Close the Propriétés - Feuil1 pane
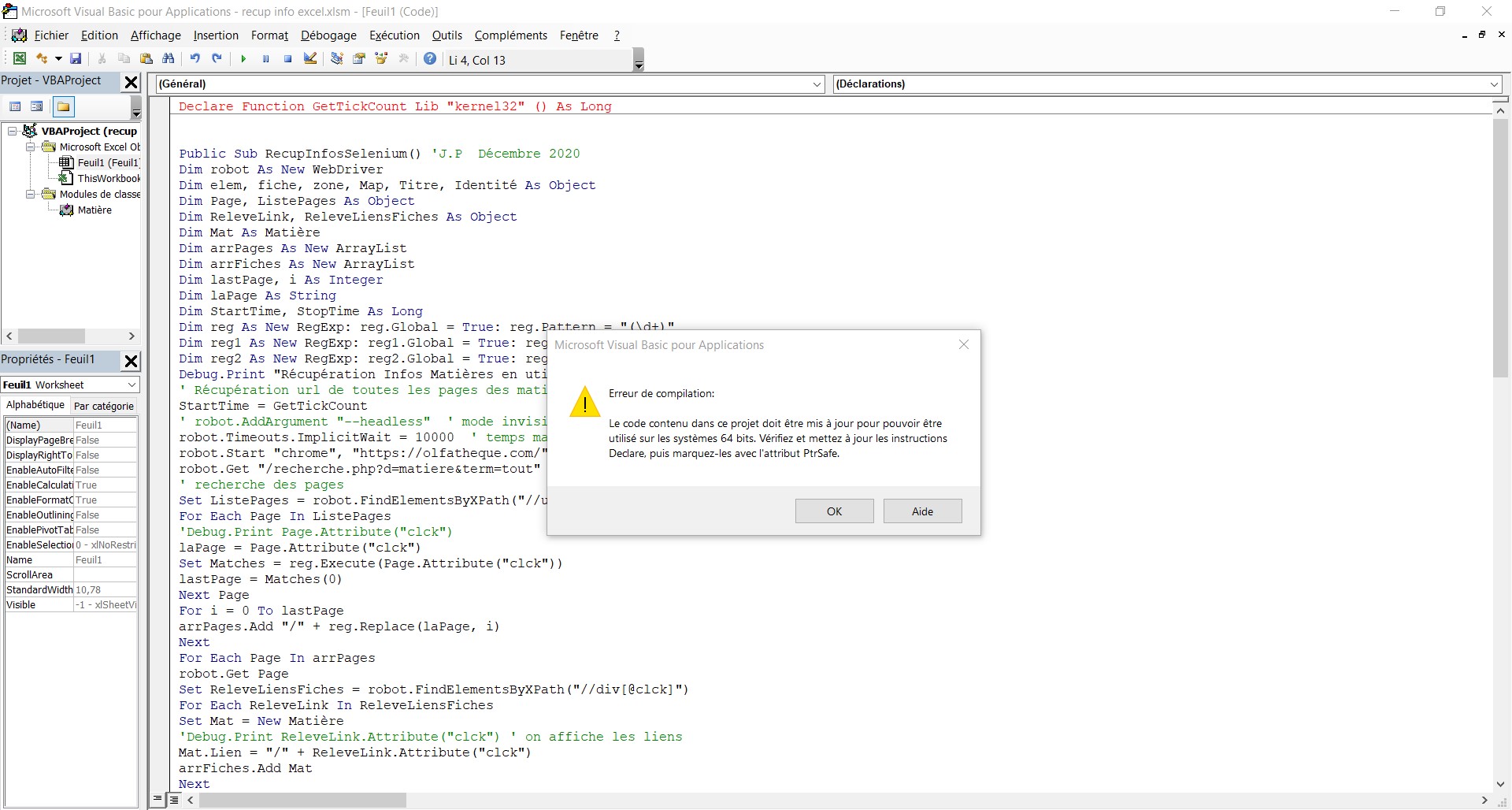 click(132, 361)
